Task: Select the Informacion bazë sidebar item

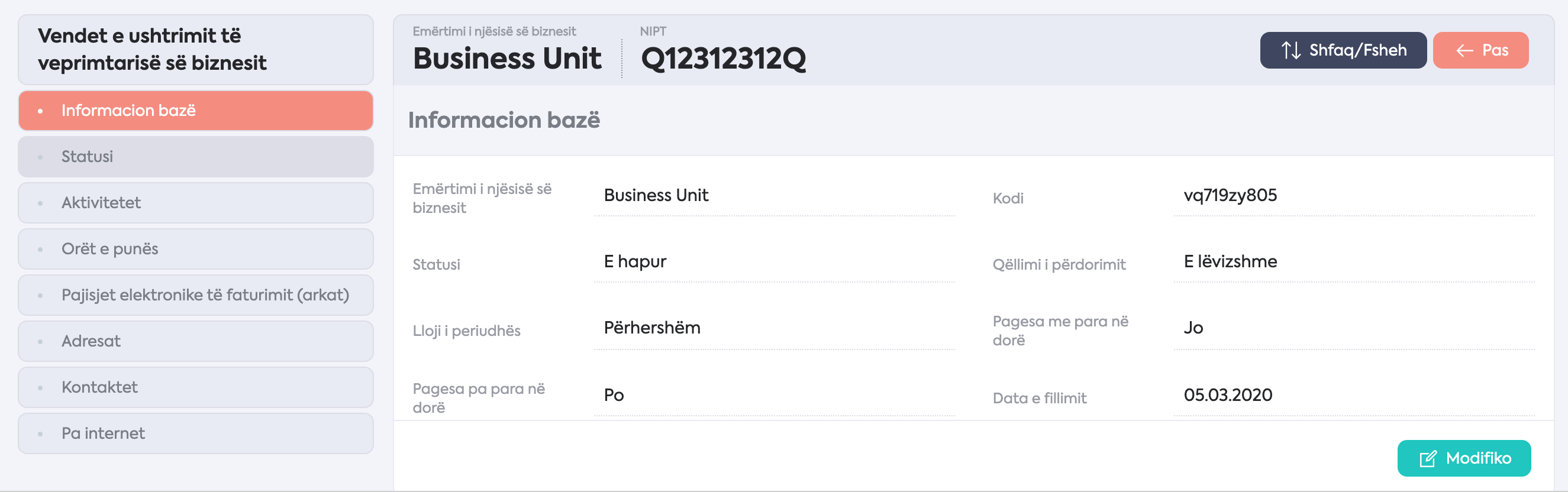Action: (x=195, y=111)
